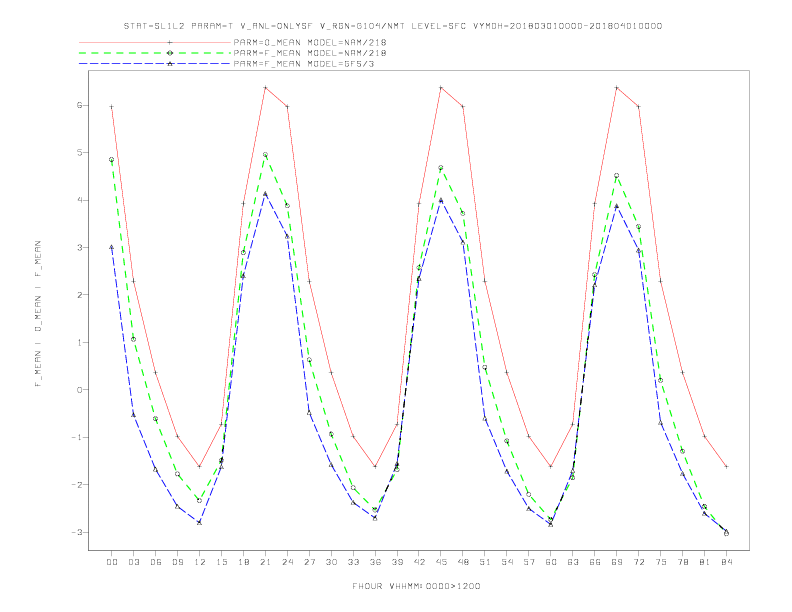Click y-axis tick label 1
Image resolution: width=792 pixels, height=612 pixels.
(79, 342)
